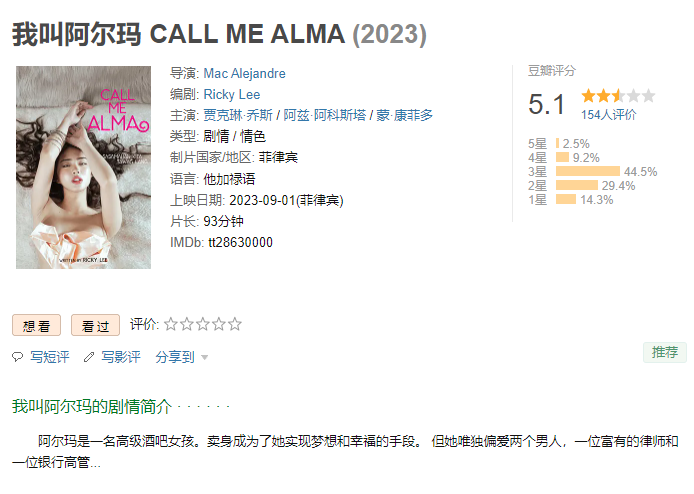Click the 推荐 recommend button
Viewport: 694px width, 494px height.
[664, 352]
